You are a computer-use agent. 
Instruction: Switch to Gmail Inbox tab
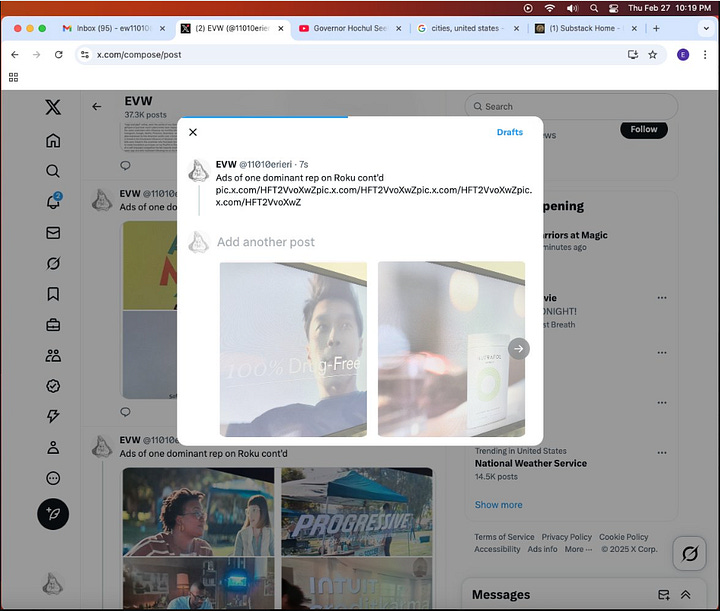pyautogui.click(x=113, y=28)
